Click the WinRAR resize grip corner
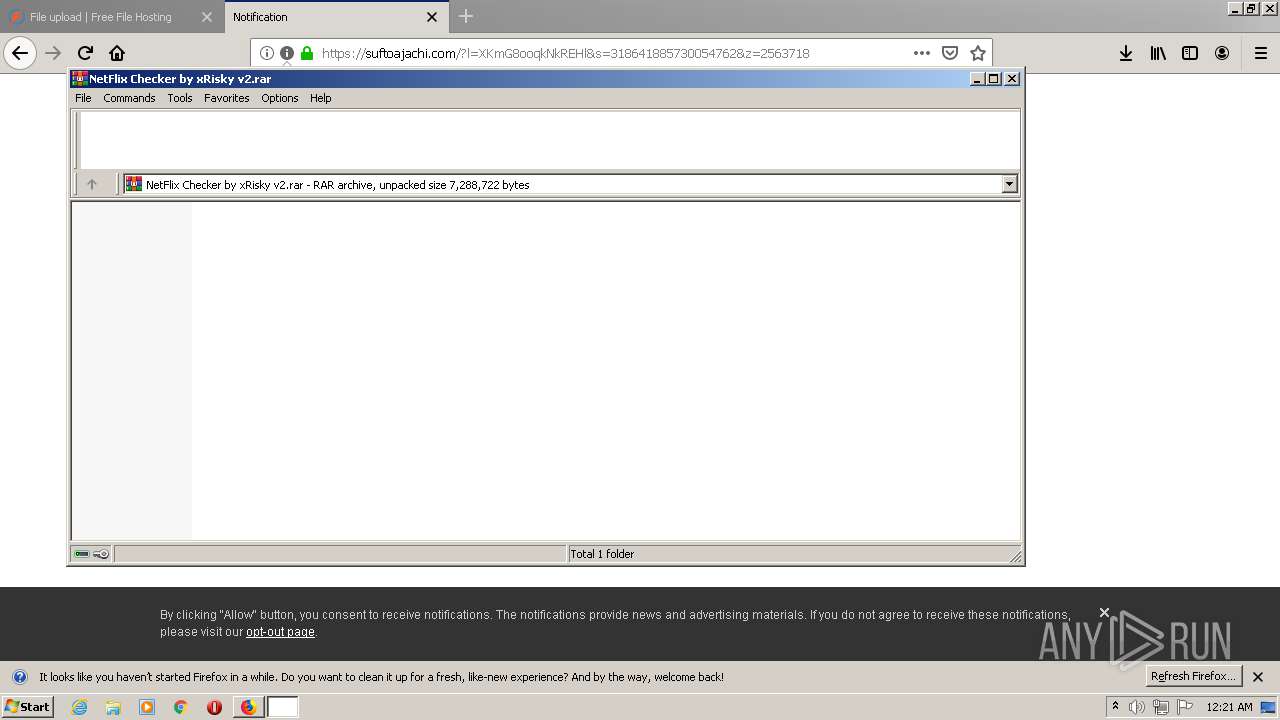The height and width of the screenshot is (720, 1280). pos(1015,556)
